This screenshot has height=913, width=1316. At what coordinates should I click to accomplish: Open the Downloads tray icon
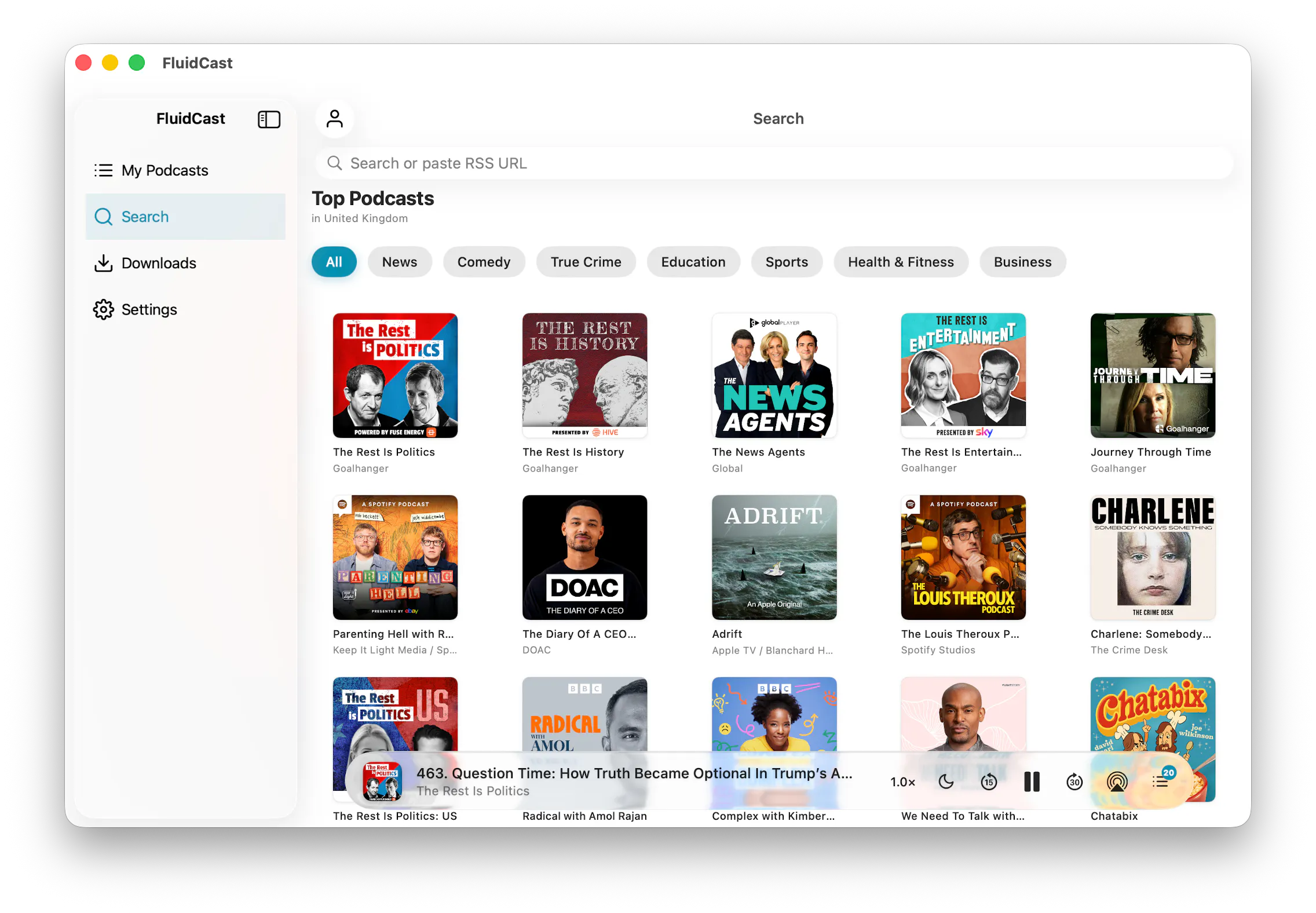103,263
